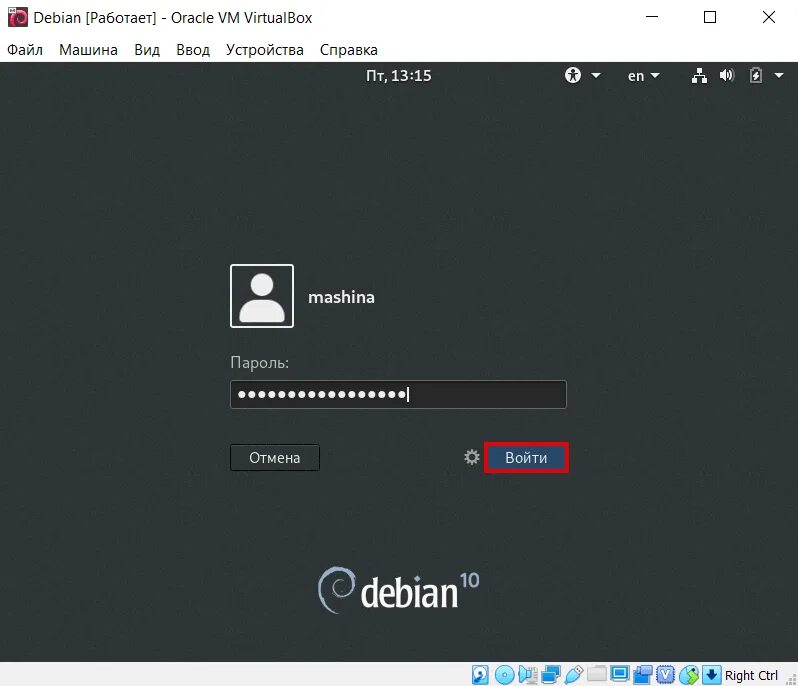
Task: Open the accessibility menu icon
Action: click(x=573, y=75)
